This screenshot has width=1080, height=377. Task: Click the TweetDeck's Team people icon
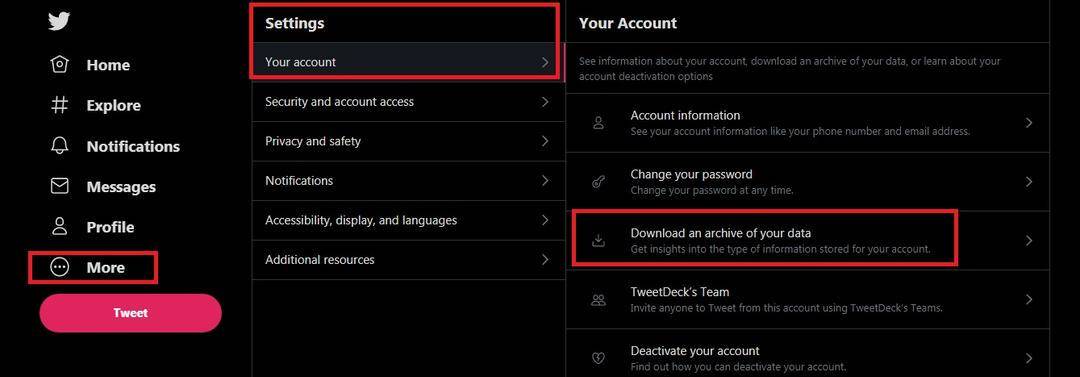coord(599,299)
